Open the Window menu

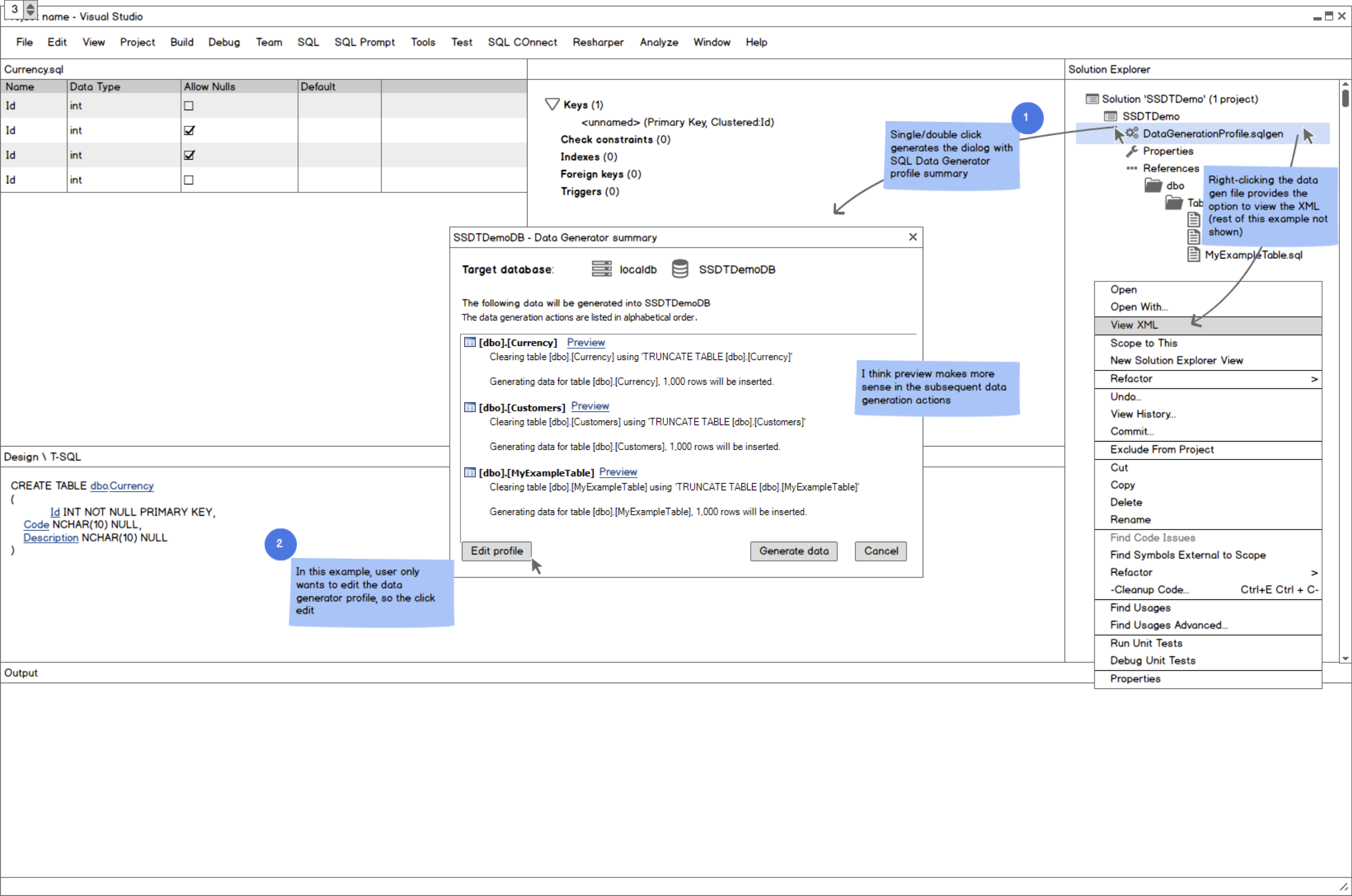point(711,42)
